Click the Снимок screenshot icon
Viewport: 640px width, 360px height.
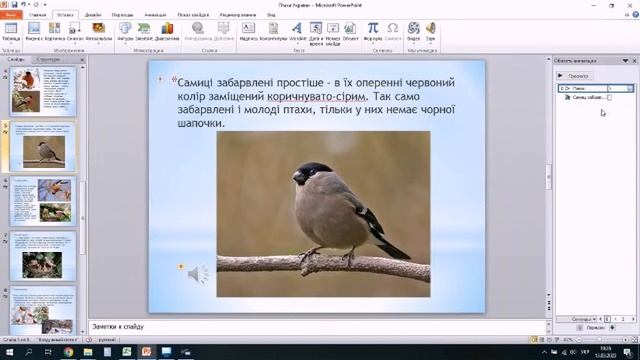point(75,29)
